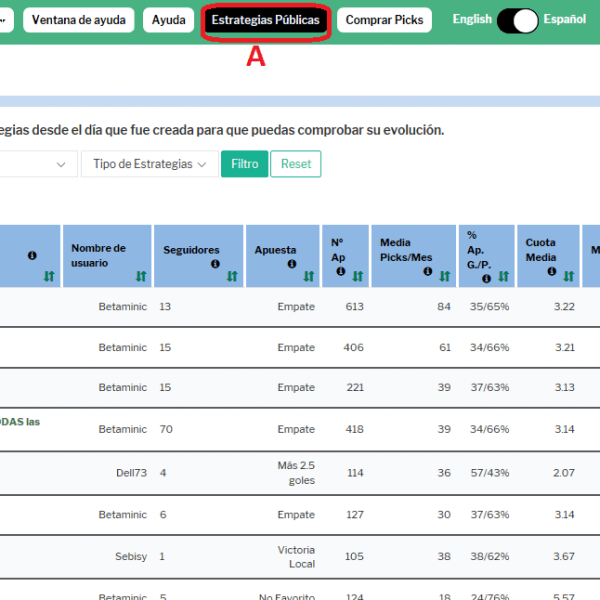Screen dimensions: 600x600
Task: Click the info icon under Seguidores header
Action: 215,264
